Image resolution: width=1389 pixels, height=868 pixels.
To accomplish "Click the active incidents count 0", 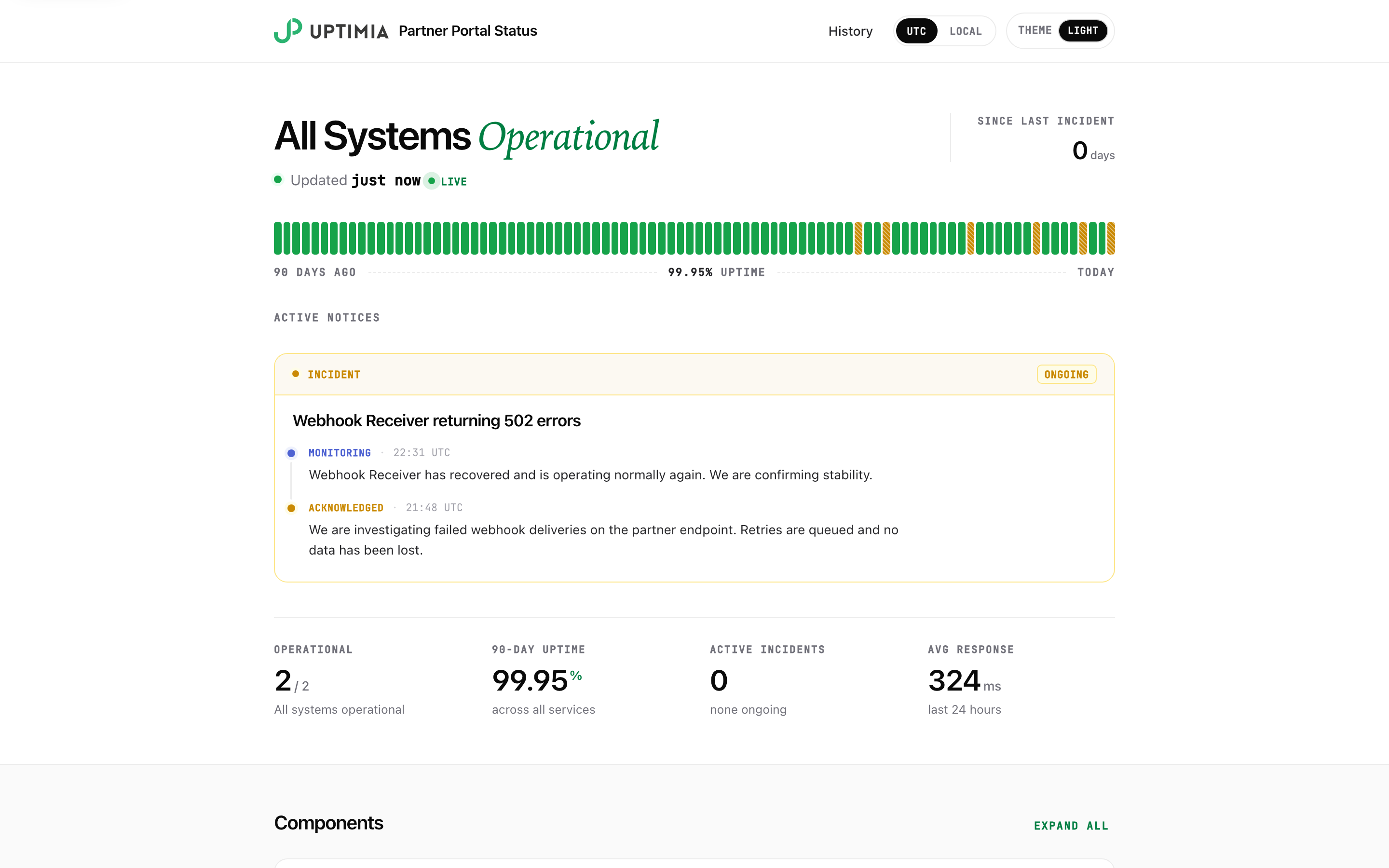I will point(719,681).
